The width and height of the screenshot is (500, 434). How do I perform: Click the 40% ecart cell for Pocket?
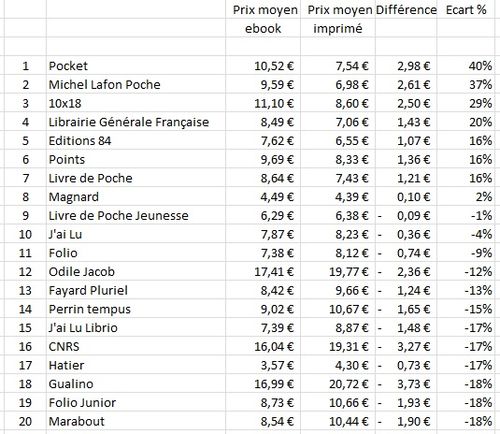click(466, 66)
